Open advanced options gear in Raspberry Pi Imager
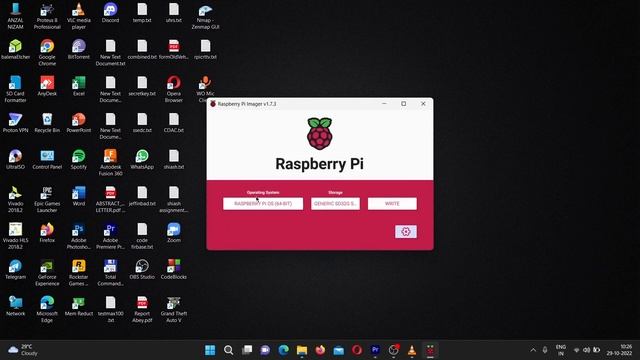 click(x=406, y=232)
